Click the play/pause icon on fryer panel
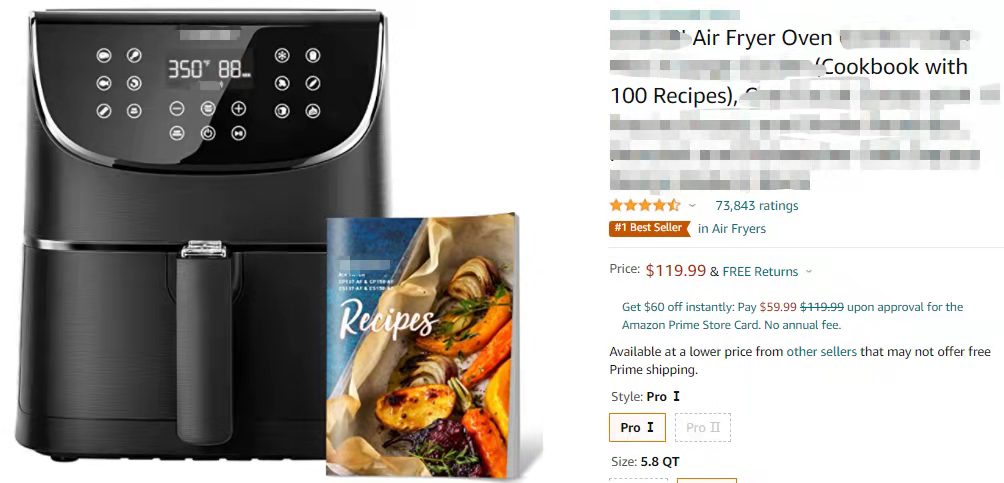1004x483 pixels. point(239,133)
